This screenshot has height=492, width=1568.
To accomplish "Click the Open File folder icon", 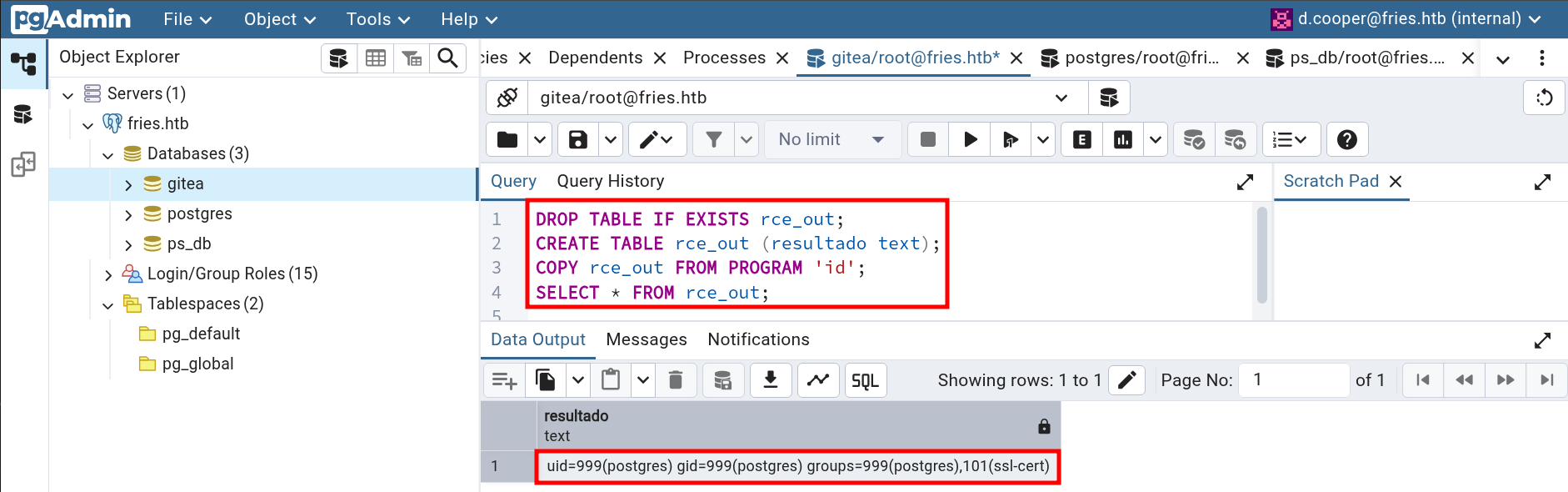I will click(x=507, y=139).
